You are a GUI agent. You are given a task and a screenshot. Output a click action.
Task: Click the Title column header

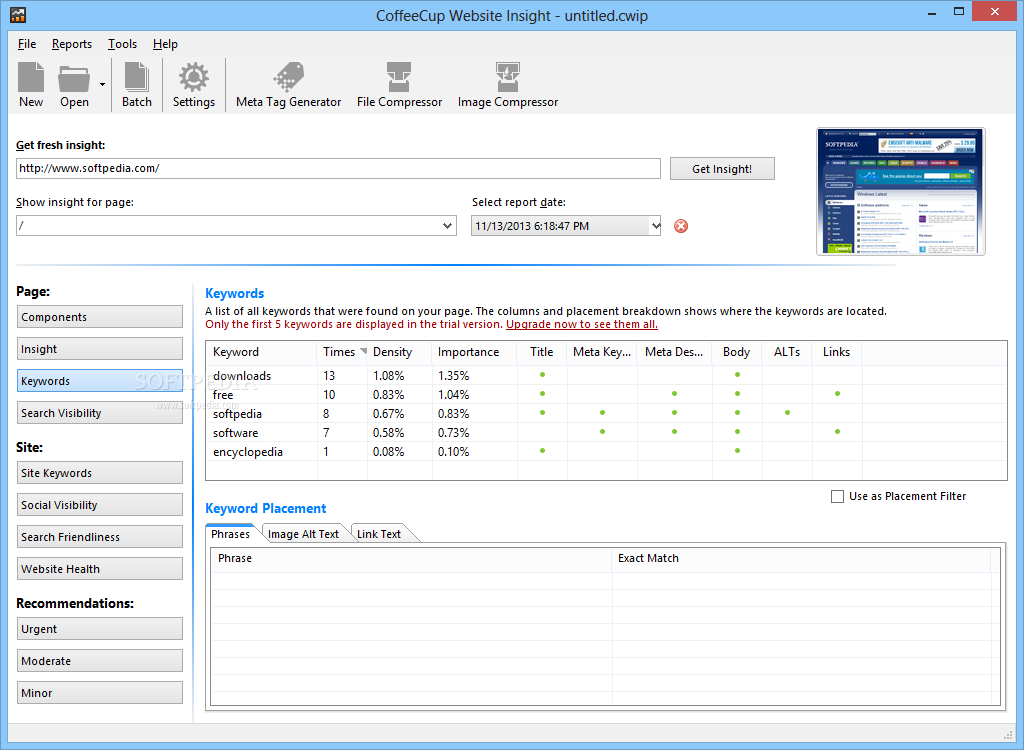(x=542, y=352)
